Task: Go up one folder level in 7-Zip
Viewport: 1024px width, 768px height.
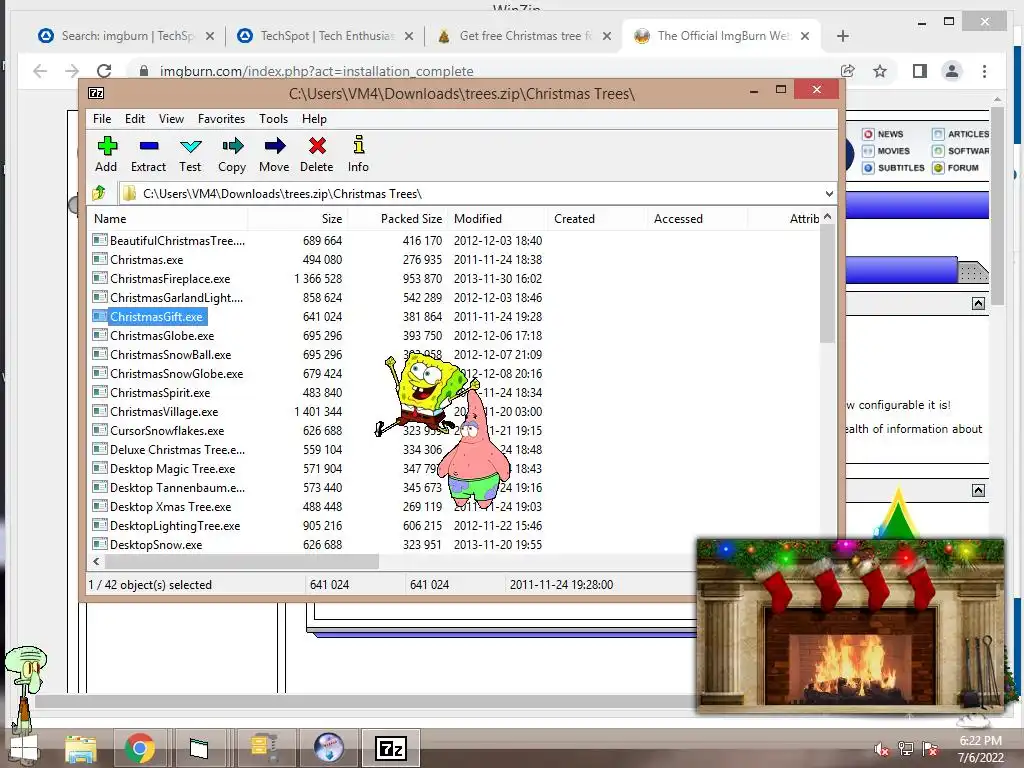Action: [x=99, y=193]
